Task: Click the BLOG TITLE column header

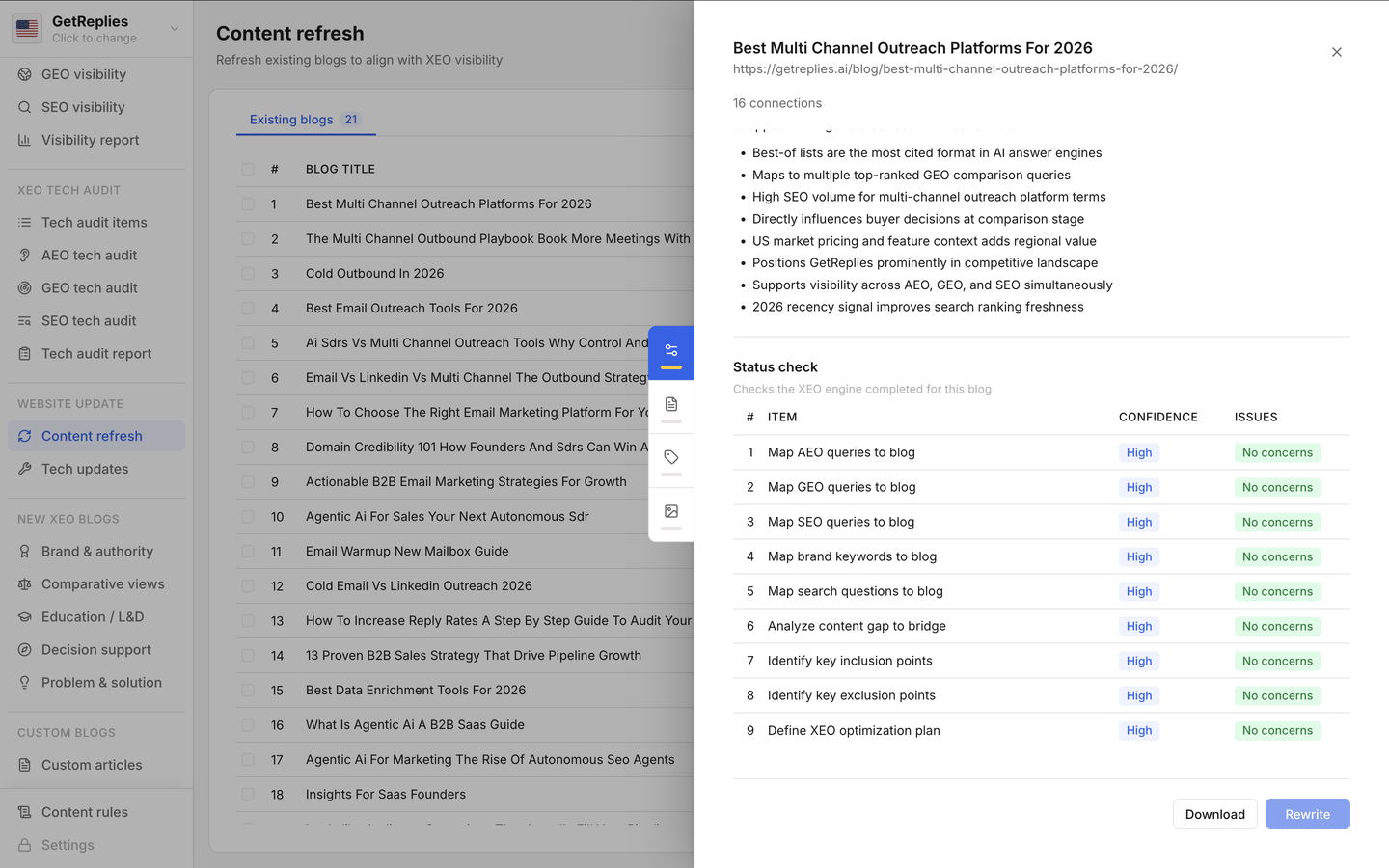Action: click(x=340, y=169)
